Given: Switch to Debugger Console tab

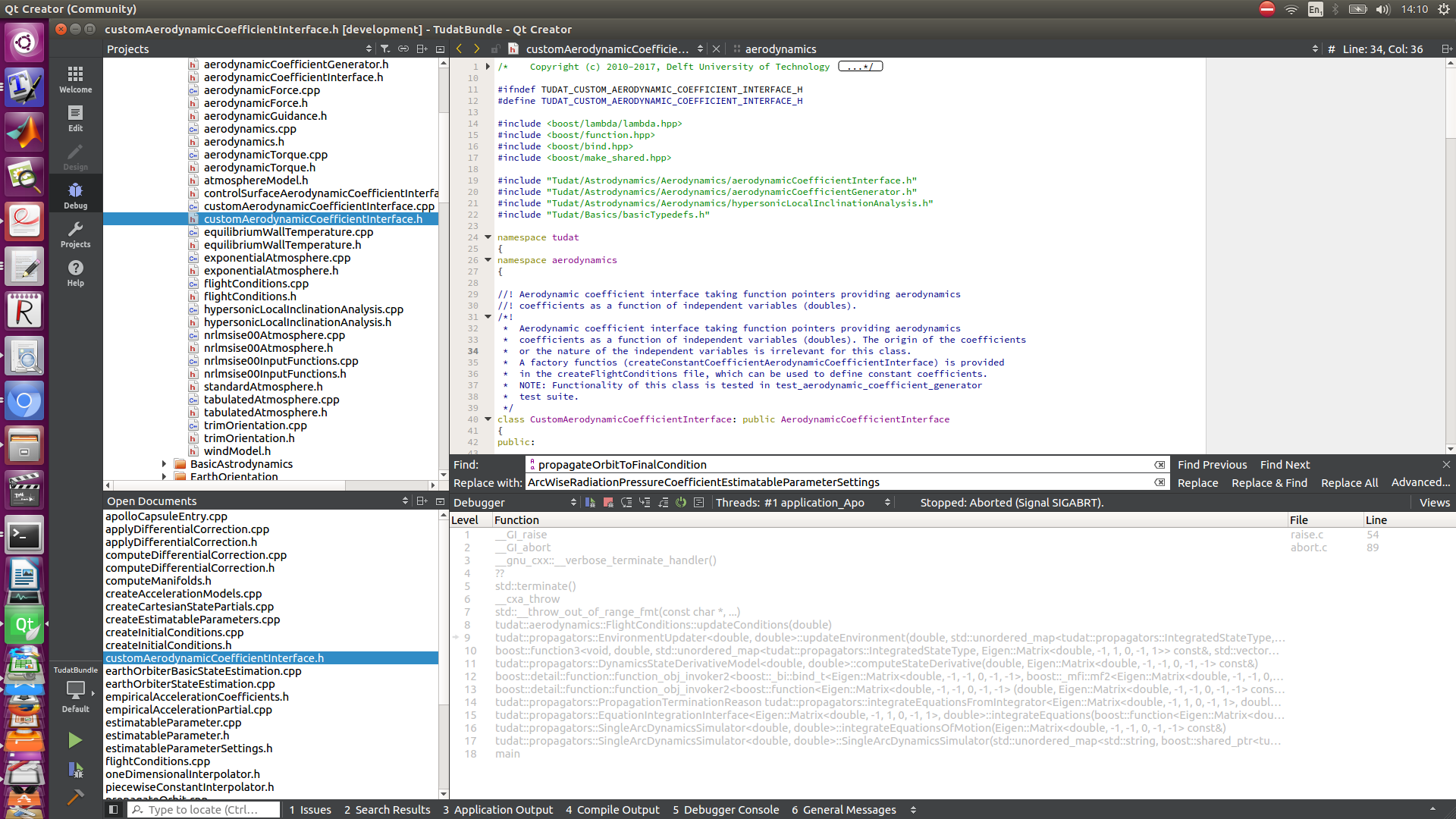Looking at the screenshot, I should pyautogui.click(x=726, y=809).
